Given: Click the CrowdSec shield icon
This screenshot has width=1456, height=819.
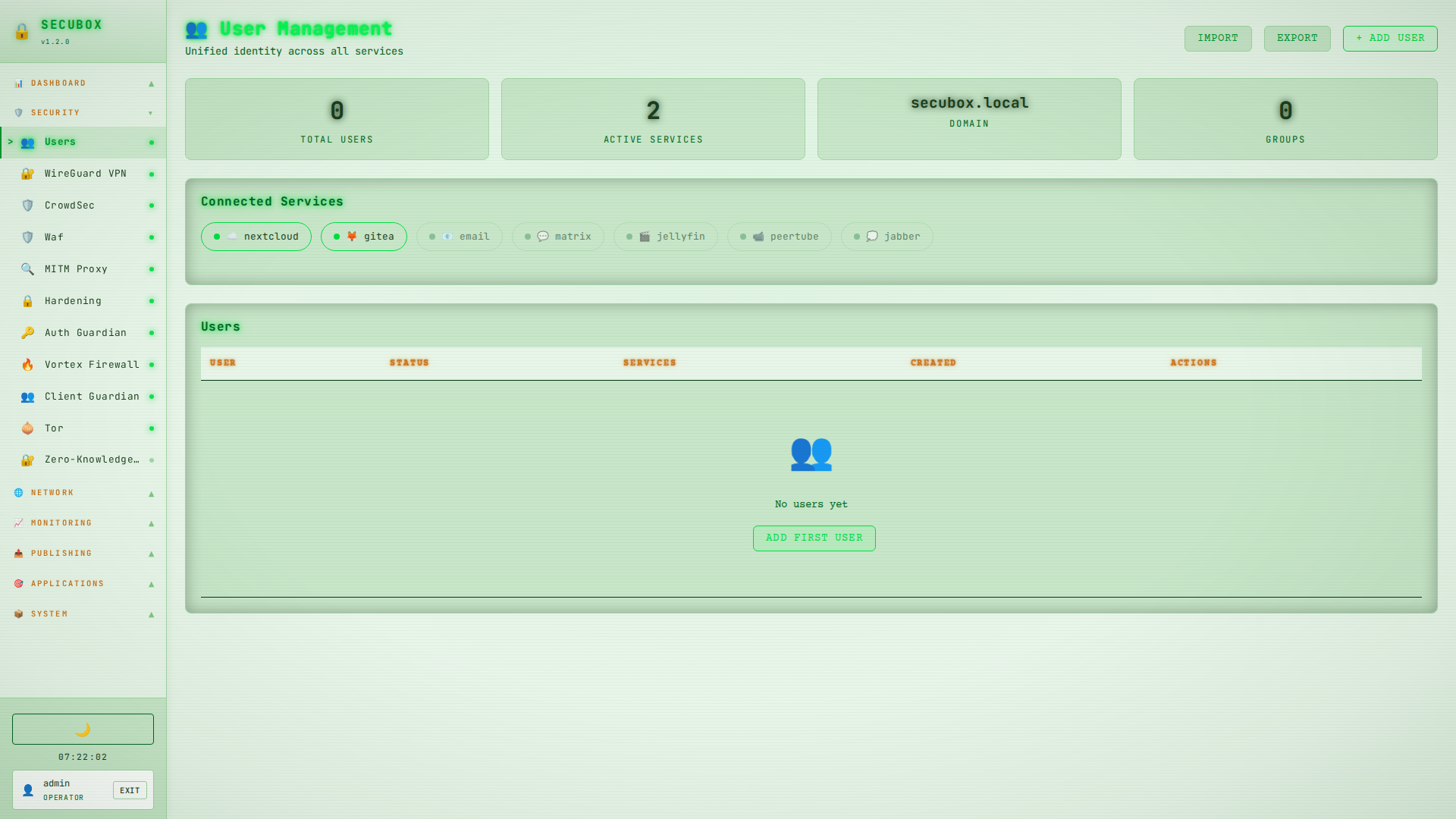Looking at the screenshot, I should 27,205.
